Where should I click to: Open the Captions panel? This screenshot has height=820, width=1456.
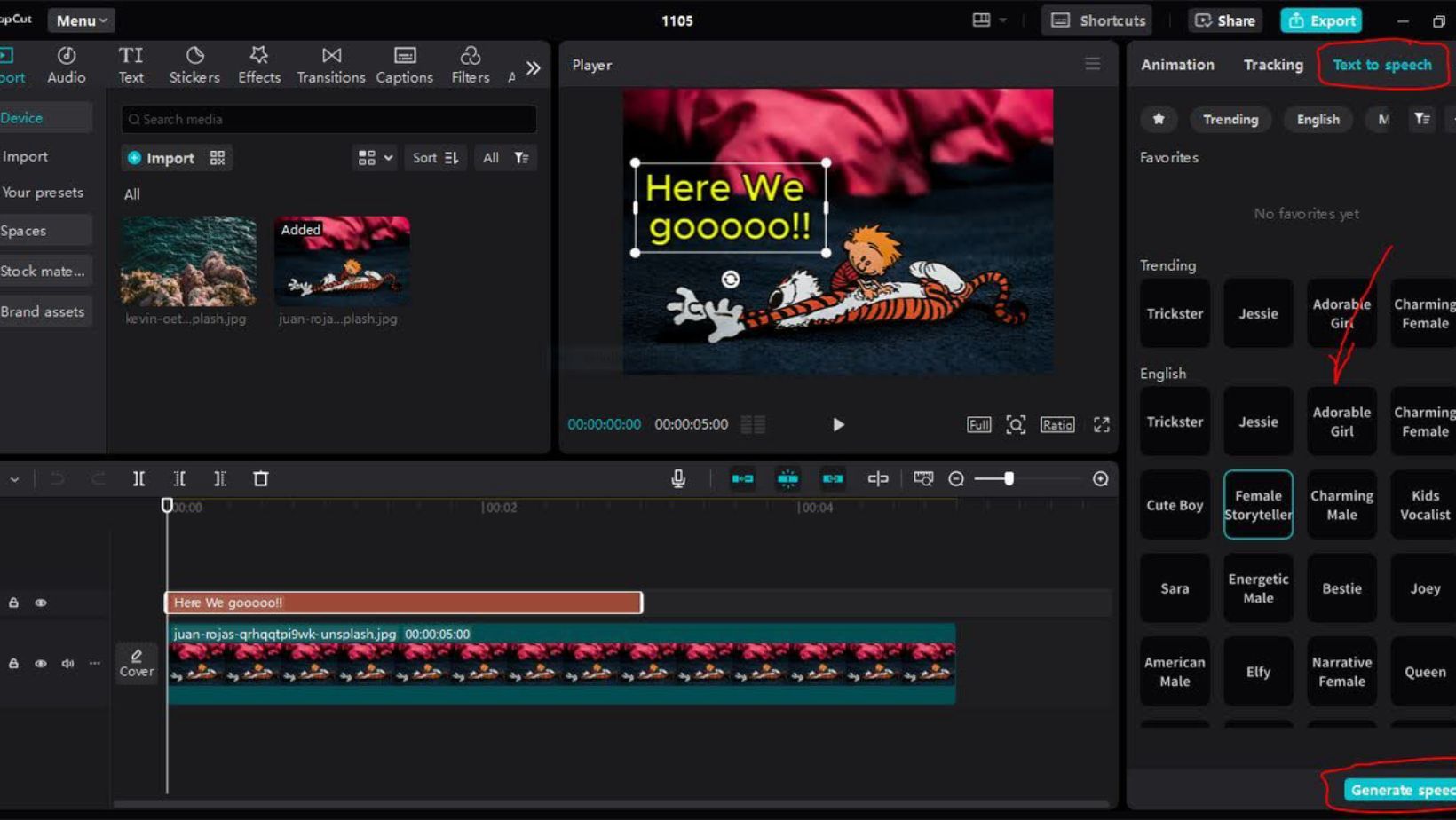click(405, 65)
